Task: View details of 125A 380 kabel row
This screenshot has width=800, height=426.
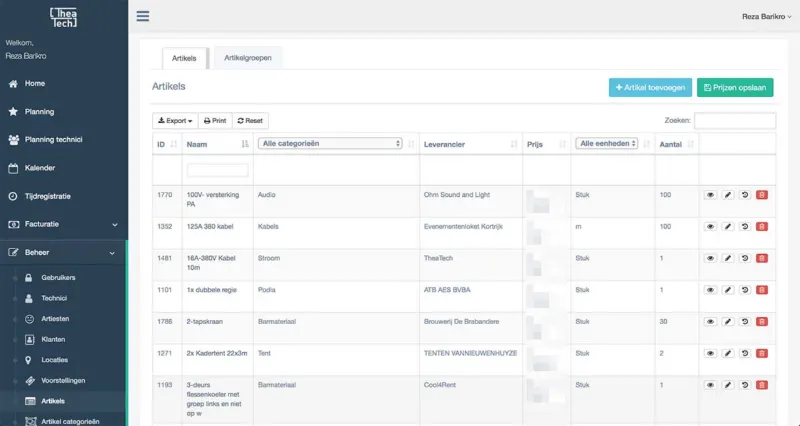Action: click(x=710, y=227)
